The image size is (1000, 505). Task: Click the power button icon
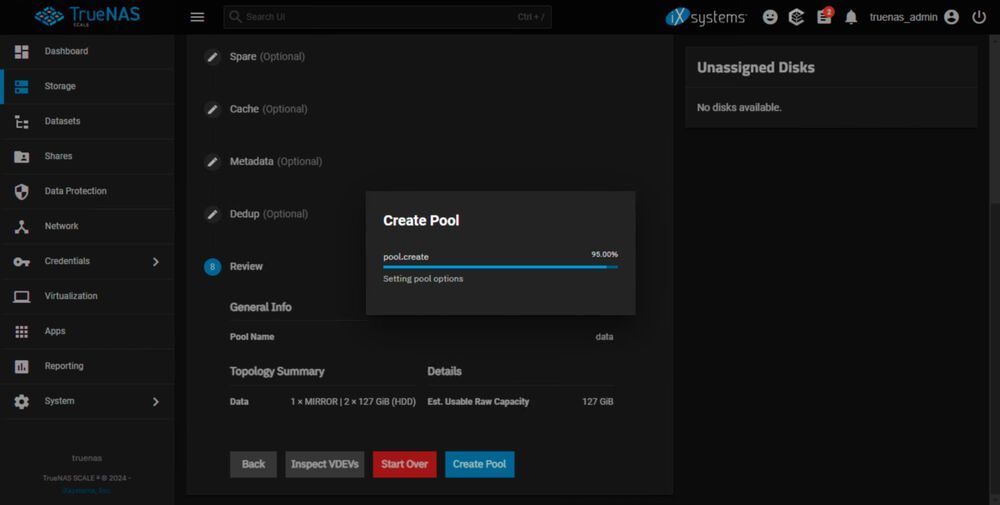pos(979,17)
